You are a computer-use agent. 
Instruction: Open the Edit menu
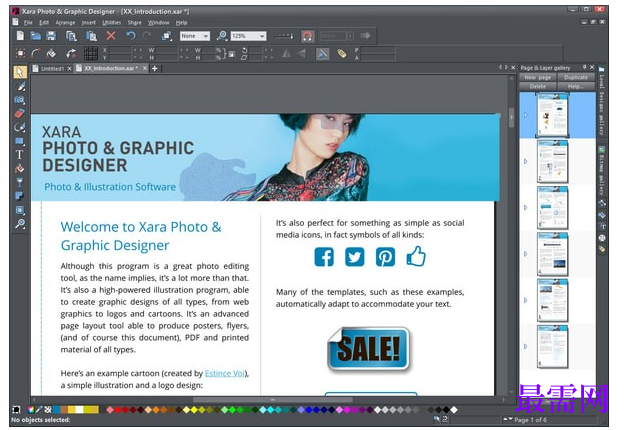pos(44,23)
